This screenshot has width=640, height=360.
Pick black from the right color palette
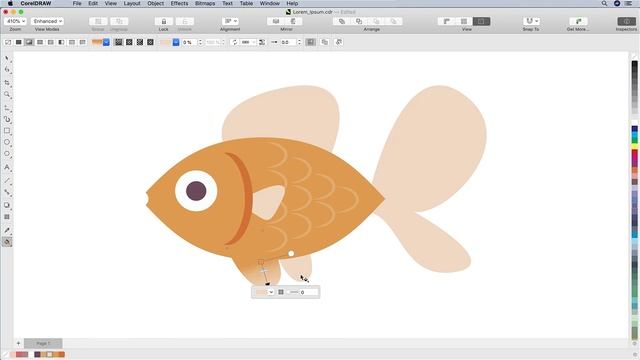pyautogui.click(x=635, y=64)
